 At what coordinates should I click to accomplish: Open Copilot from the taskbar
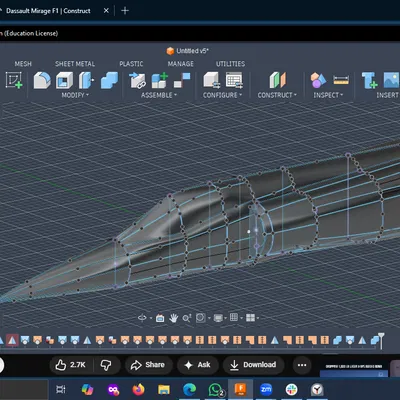click(87, 389)
